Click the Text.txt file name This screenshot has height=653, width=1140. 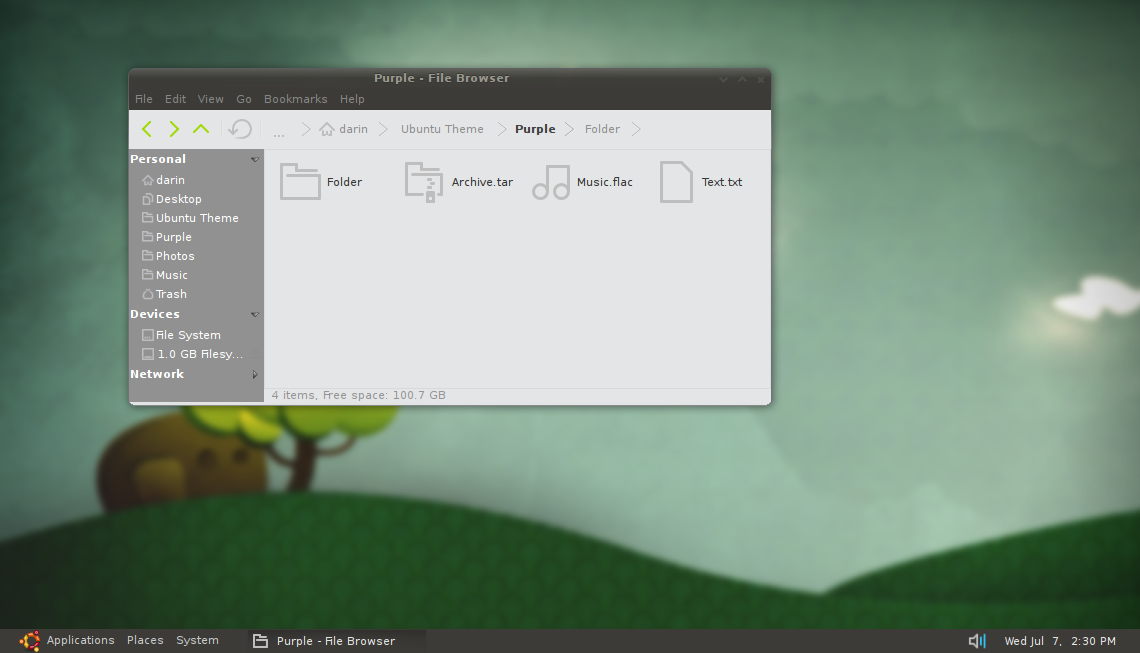722,182
